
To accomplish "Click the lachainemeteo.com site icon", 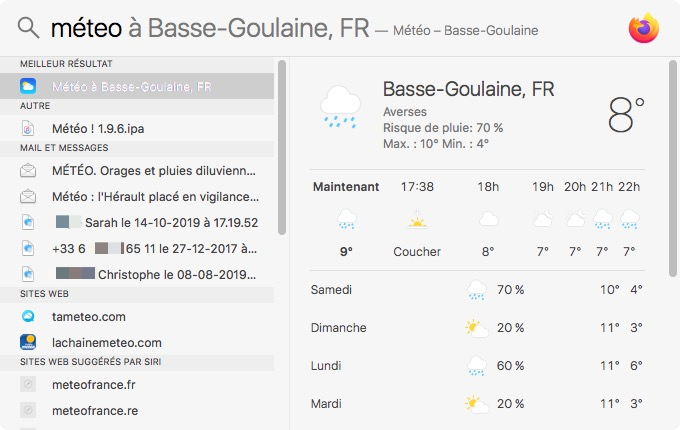I will 28,342.
